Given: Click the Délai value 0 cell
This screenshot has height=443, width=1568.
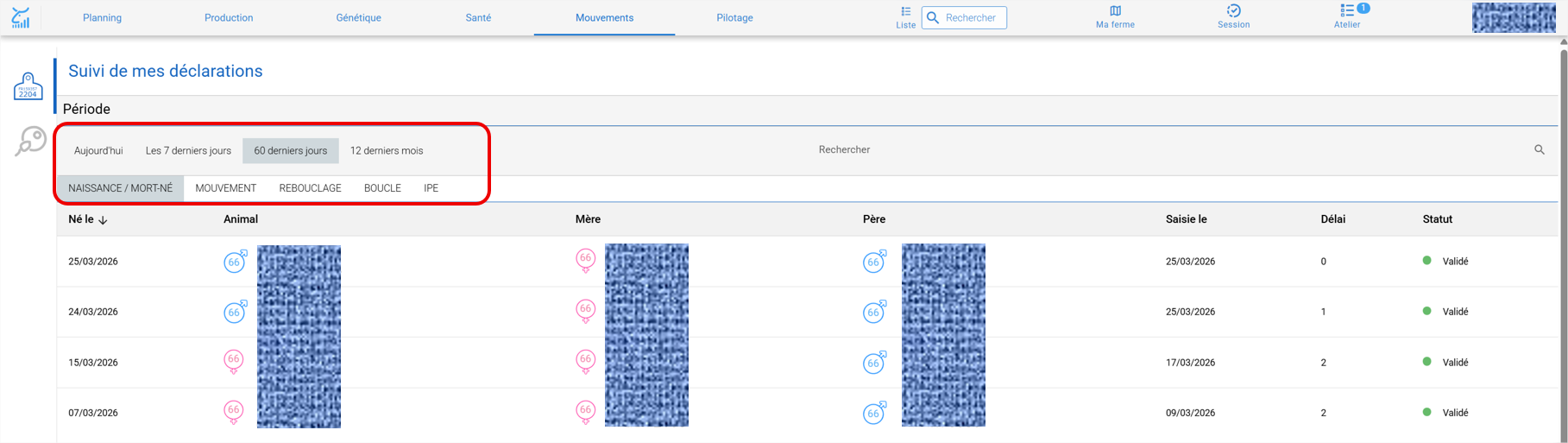Looking at the screenshot, I should tap(1323, 262).
